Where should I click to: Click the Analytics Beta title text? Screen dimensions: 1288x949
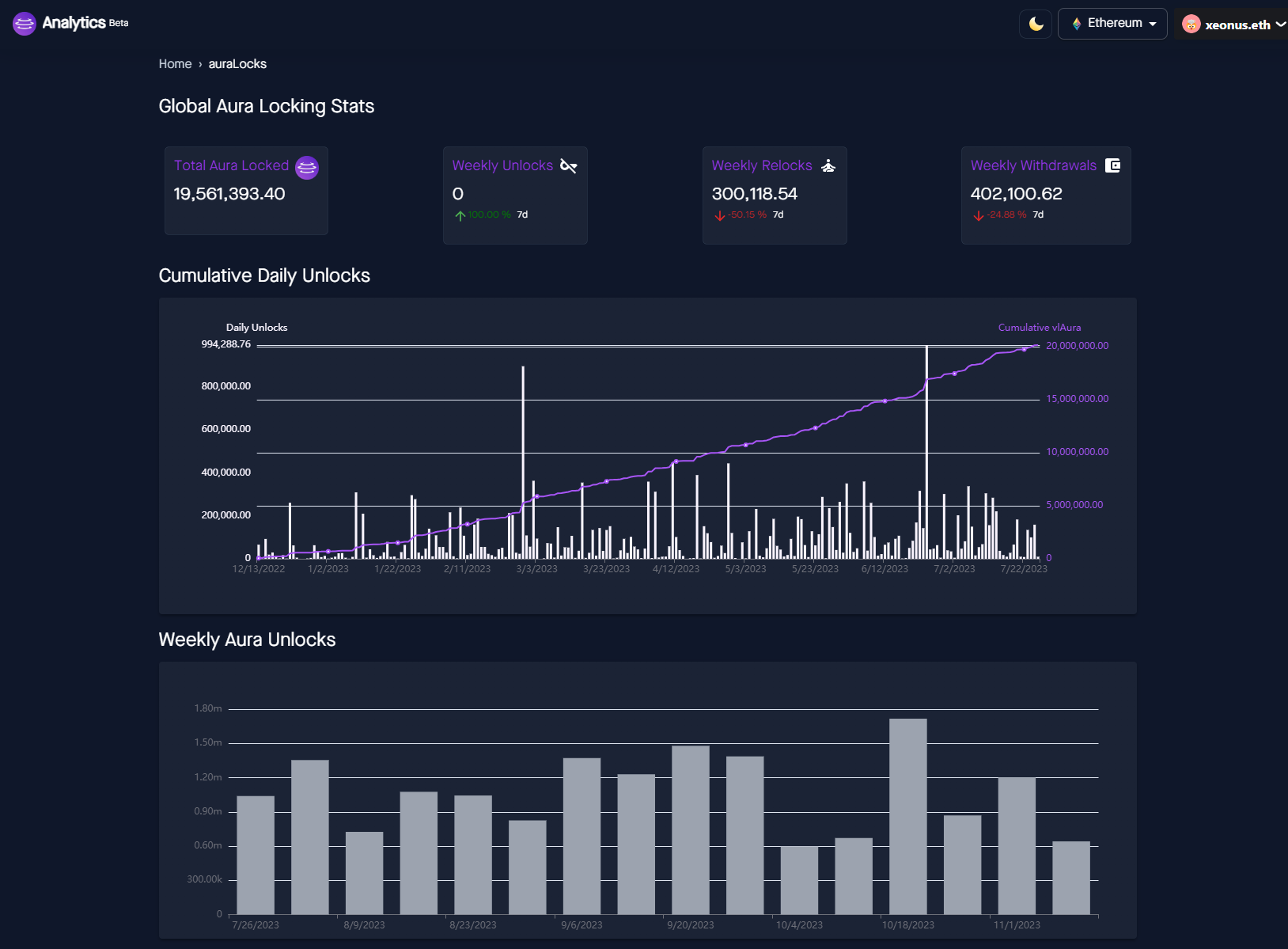pyautogui.click(x=85, y=23)
